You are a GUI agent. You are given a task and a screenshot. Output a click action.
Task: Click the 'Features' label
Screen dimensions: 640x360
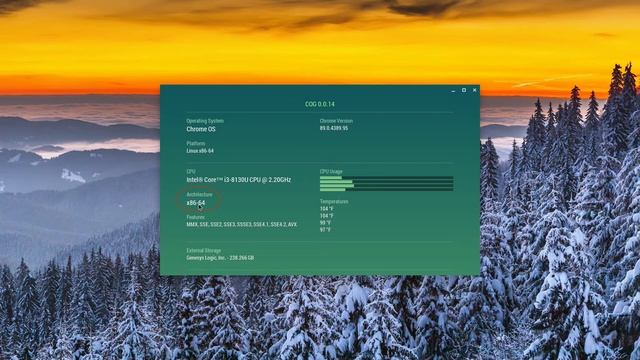pyautogui.click(x=196, y=218)
